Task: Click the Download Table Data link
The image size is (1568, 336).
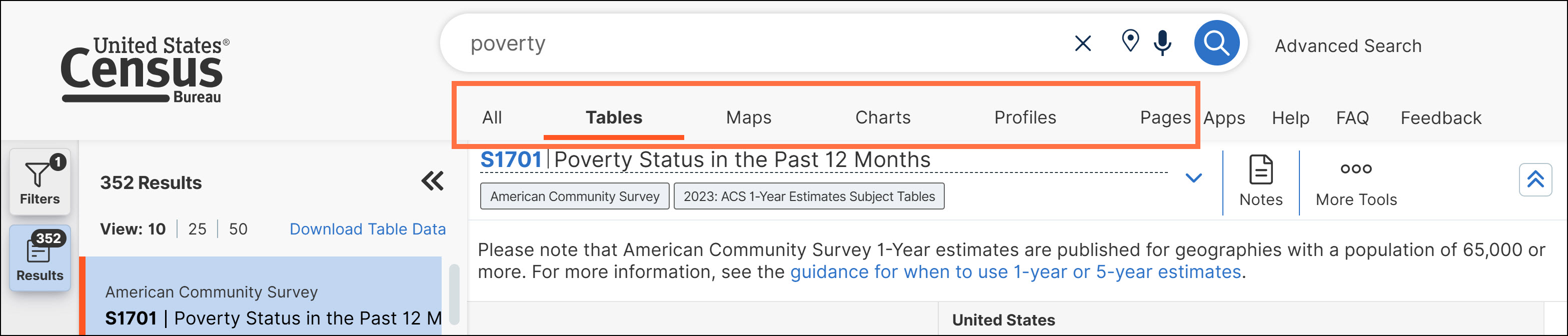Action: pyautogui.click(x=368, y=229)
